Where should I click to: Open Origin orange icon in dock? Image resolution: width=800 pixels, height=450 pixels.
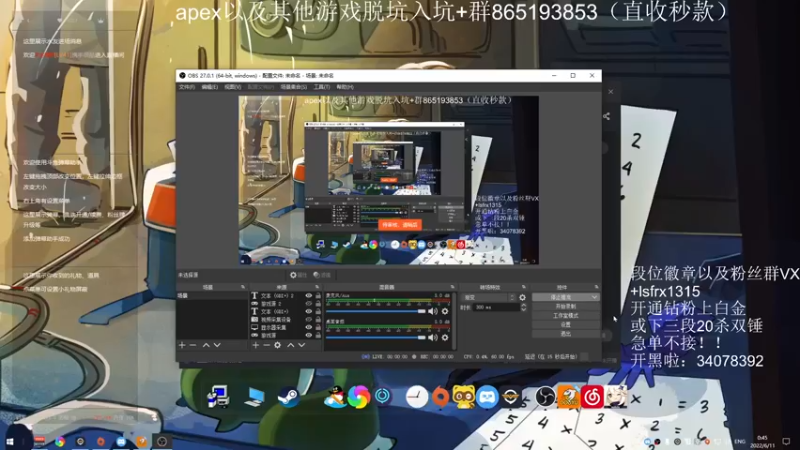click(x=440, y=397)
